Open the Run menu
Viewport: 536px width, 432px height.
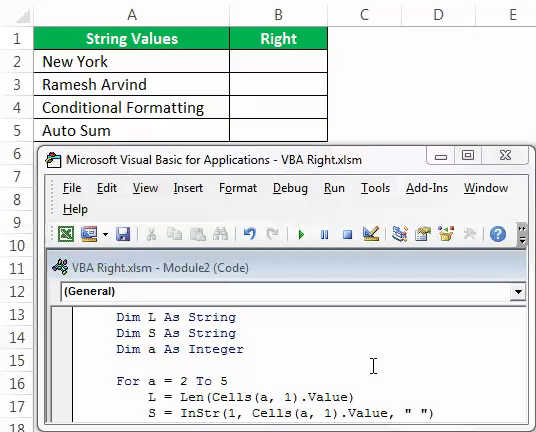pos(334,188)
